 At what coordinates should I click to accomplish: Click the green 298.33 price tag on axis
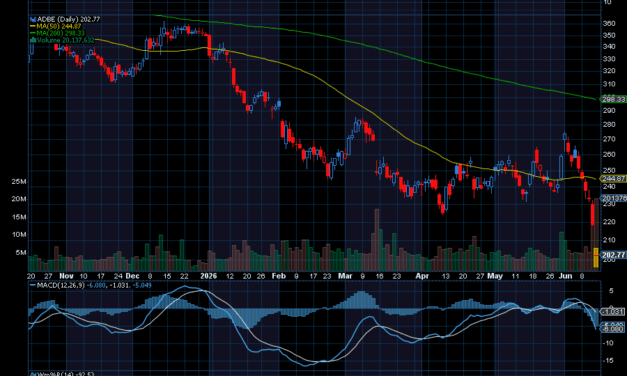613,99
